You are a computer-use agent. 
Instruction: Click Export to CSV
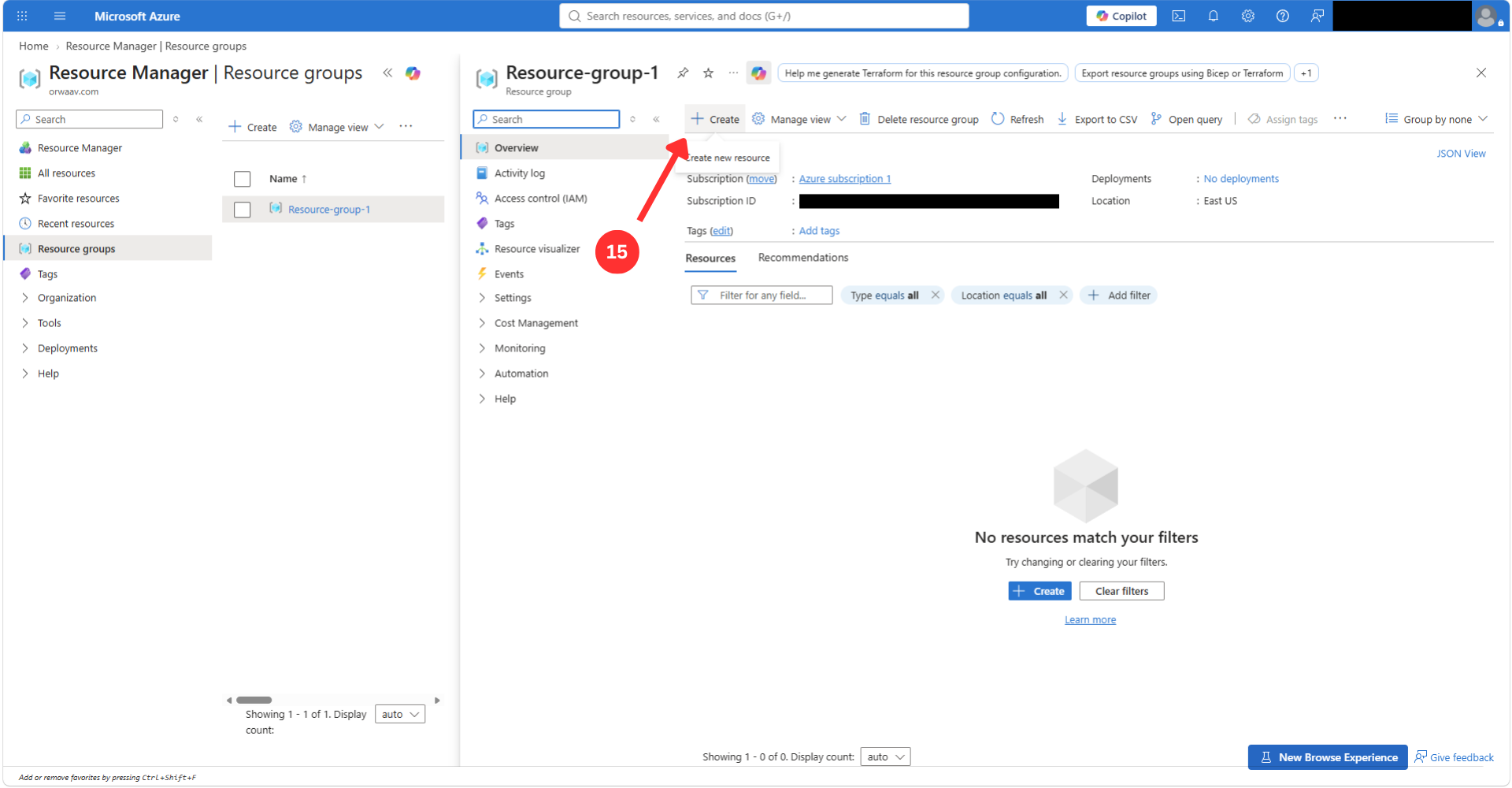tap(1097, 119)
